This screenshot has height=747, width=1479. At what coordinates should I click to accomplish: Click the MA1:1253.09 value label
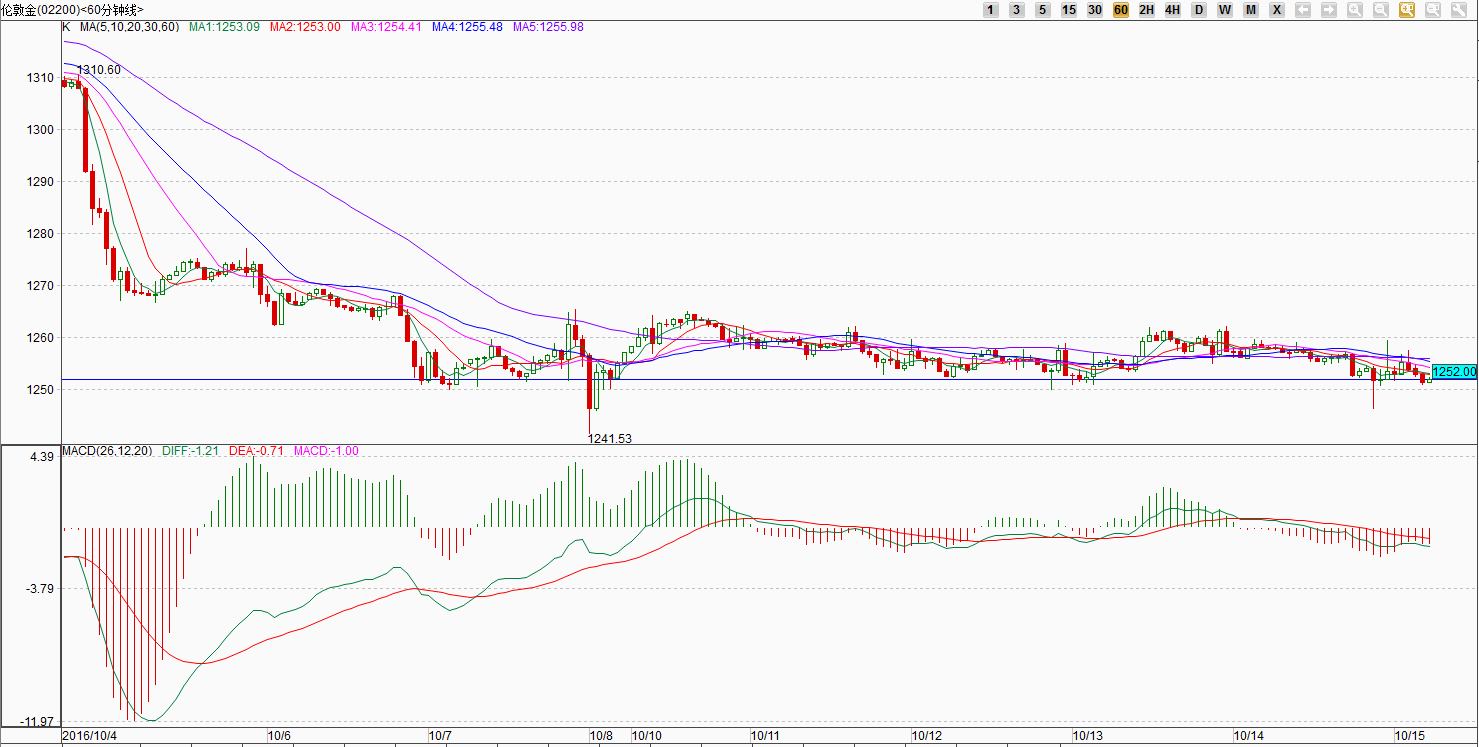[x=224, y=27]
